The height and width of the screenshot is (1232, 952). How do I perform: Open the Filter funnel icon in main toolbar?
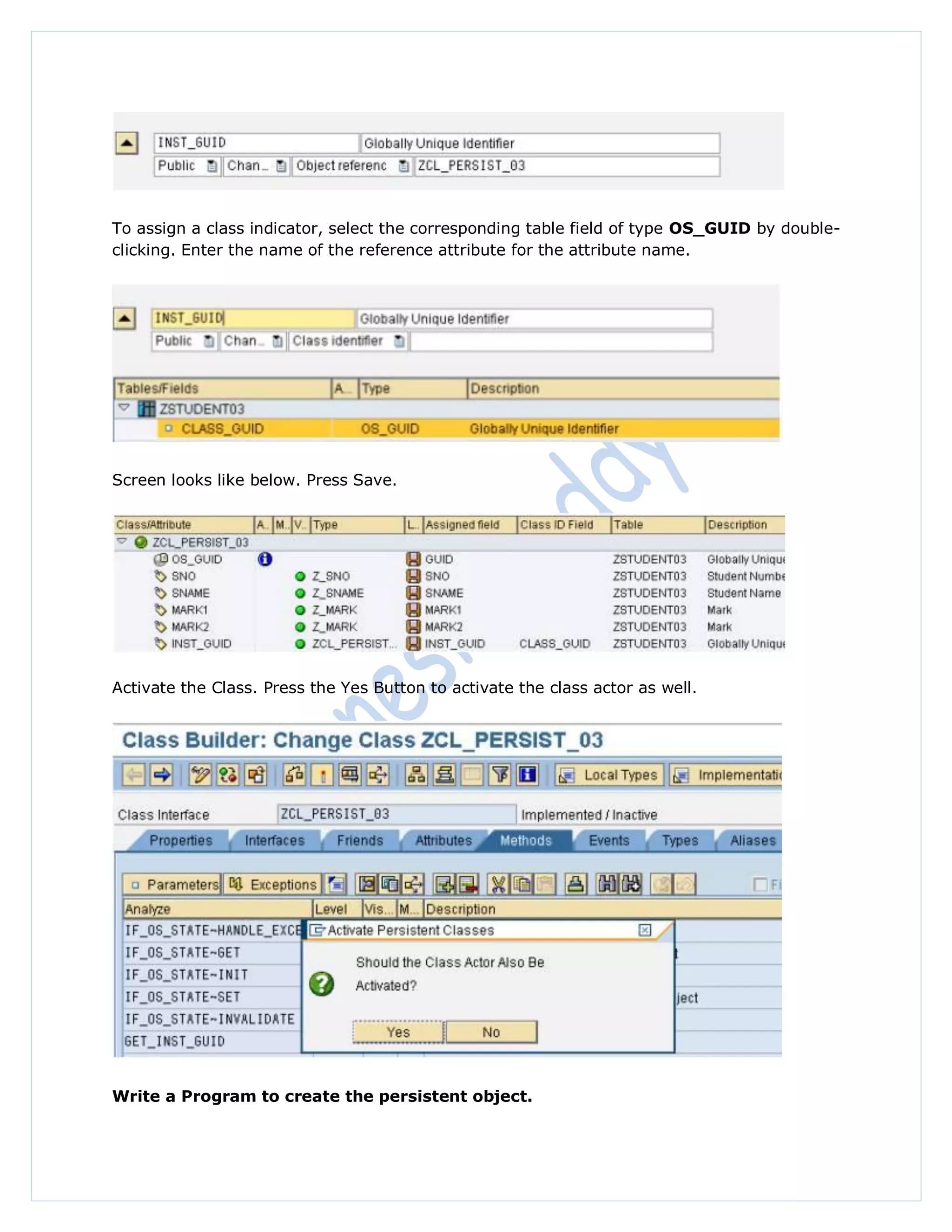[x=500, y=775]
